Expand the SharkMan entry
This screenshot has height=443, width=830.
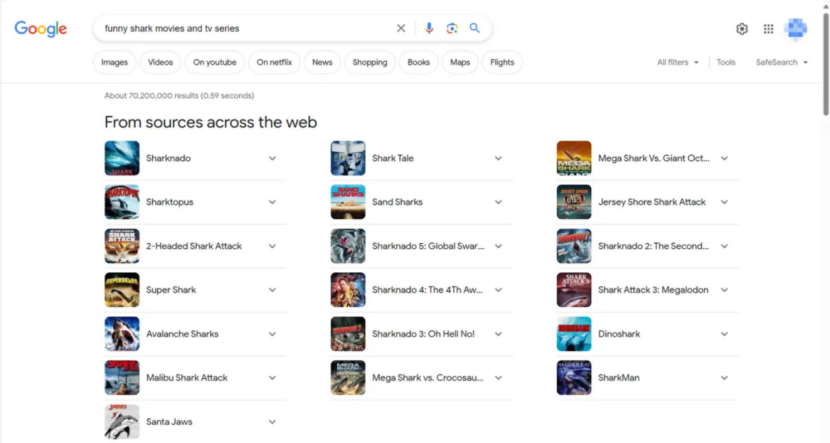click(724, 378)
